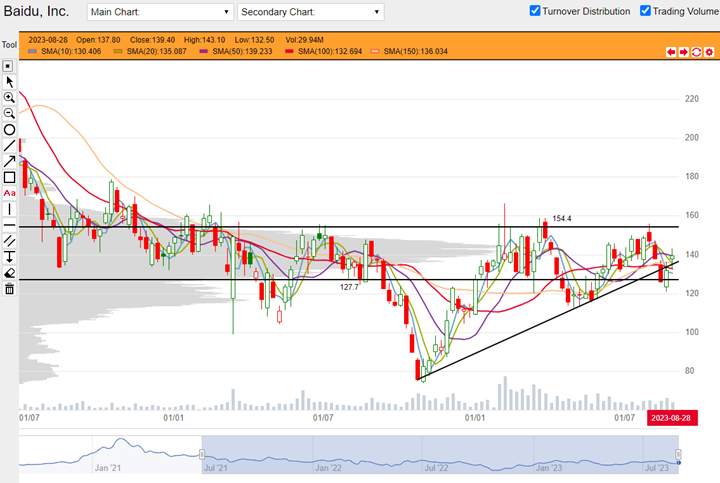Select the circle drawing tool
Image resolution: width=720 pixels, height=483 pixels.
(x=9, y=129)
